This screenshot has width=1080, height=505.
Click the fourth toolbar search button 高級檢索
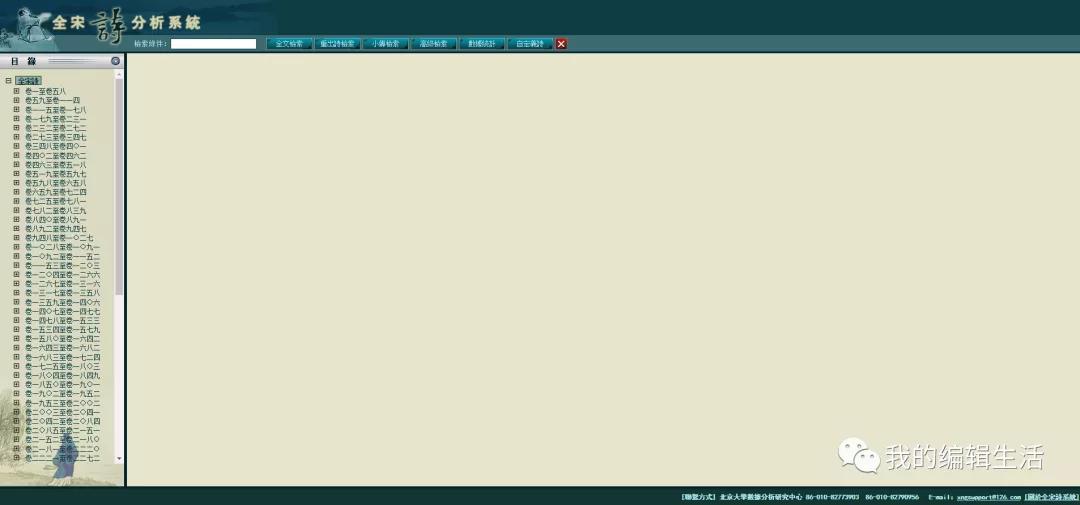pyautogui.click(x=434, y=43)
